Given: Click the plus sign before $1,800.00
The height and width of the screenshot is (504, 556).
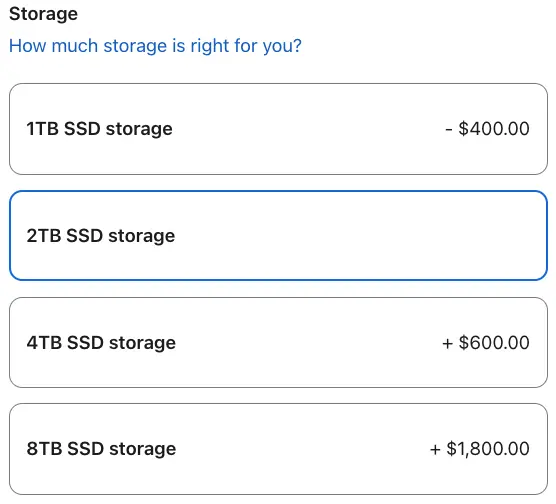Looking at the screenshot, I should point(435,450).
